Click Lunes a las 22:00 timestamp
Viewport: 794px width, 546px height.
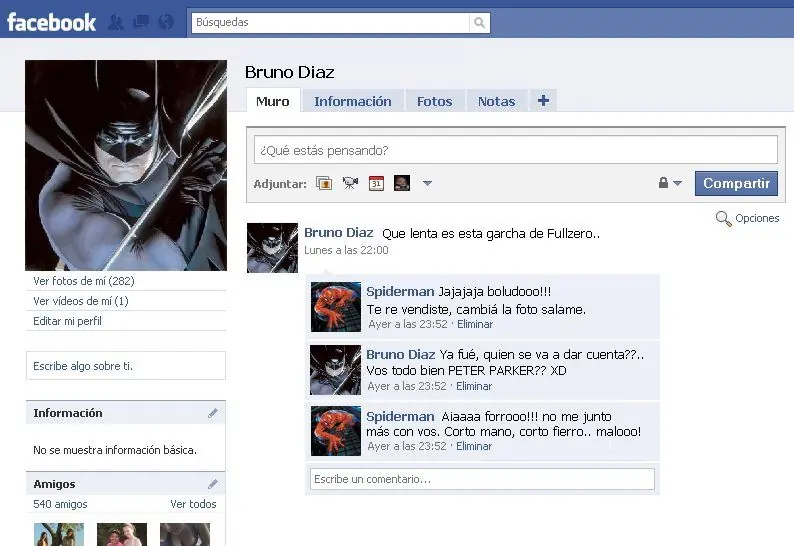pyautogui.click(x=346, y=250)
